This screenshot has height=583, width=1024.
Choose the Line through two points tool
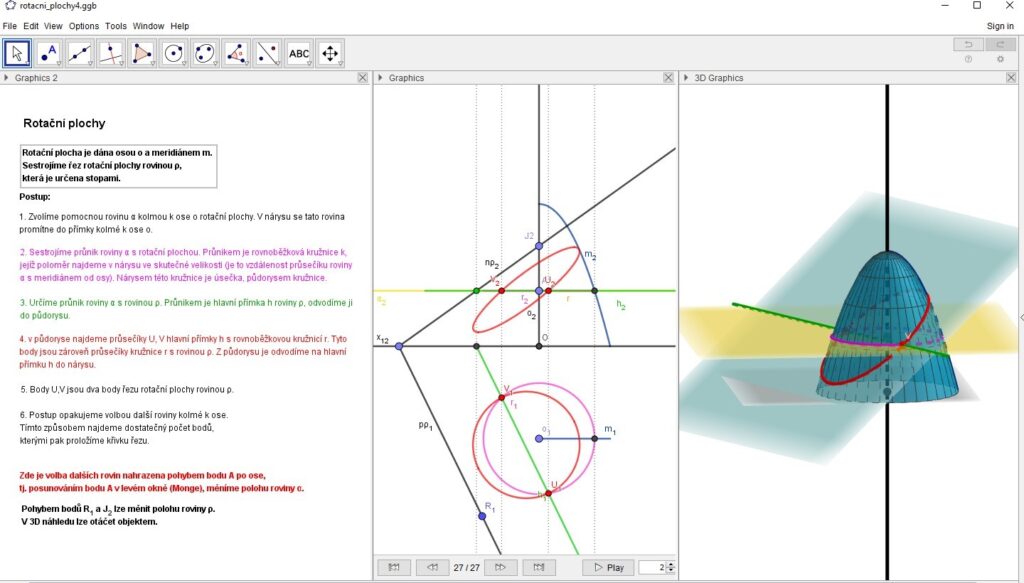pyautogui.click(x=80, y=53)
